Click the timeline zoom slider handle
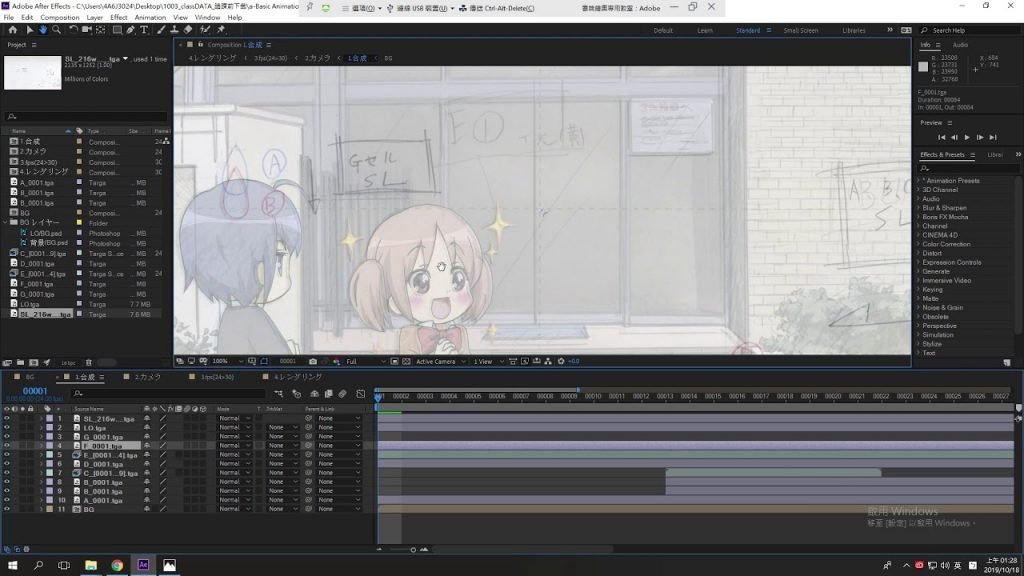 point(413,550)
